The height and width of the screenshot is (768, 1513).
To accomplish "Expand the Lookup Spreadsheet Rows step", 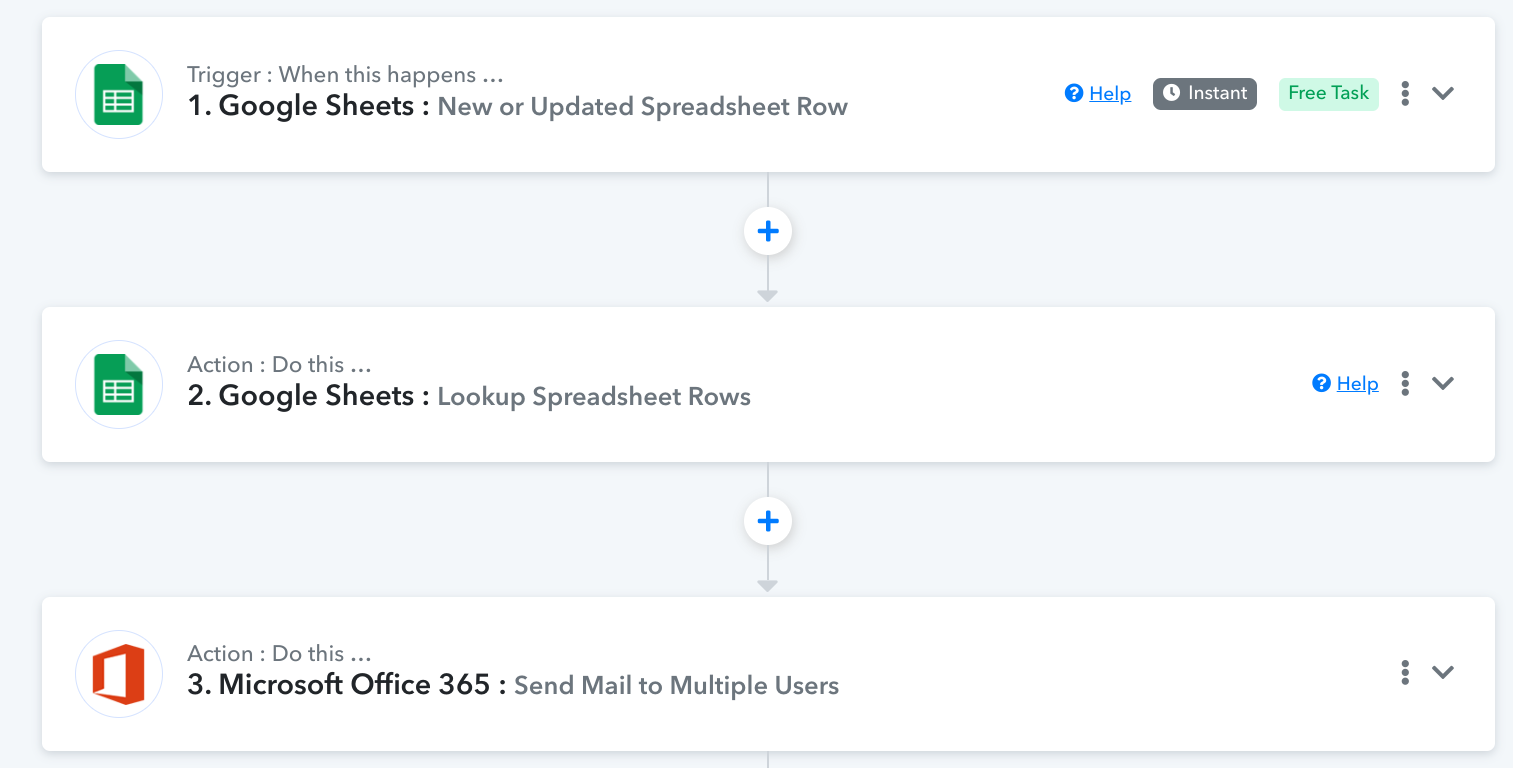I will pos(1442,383).
